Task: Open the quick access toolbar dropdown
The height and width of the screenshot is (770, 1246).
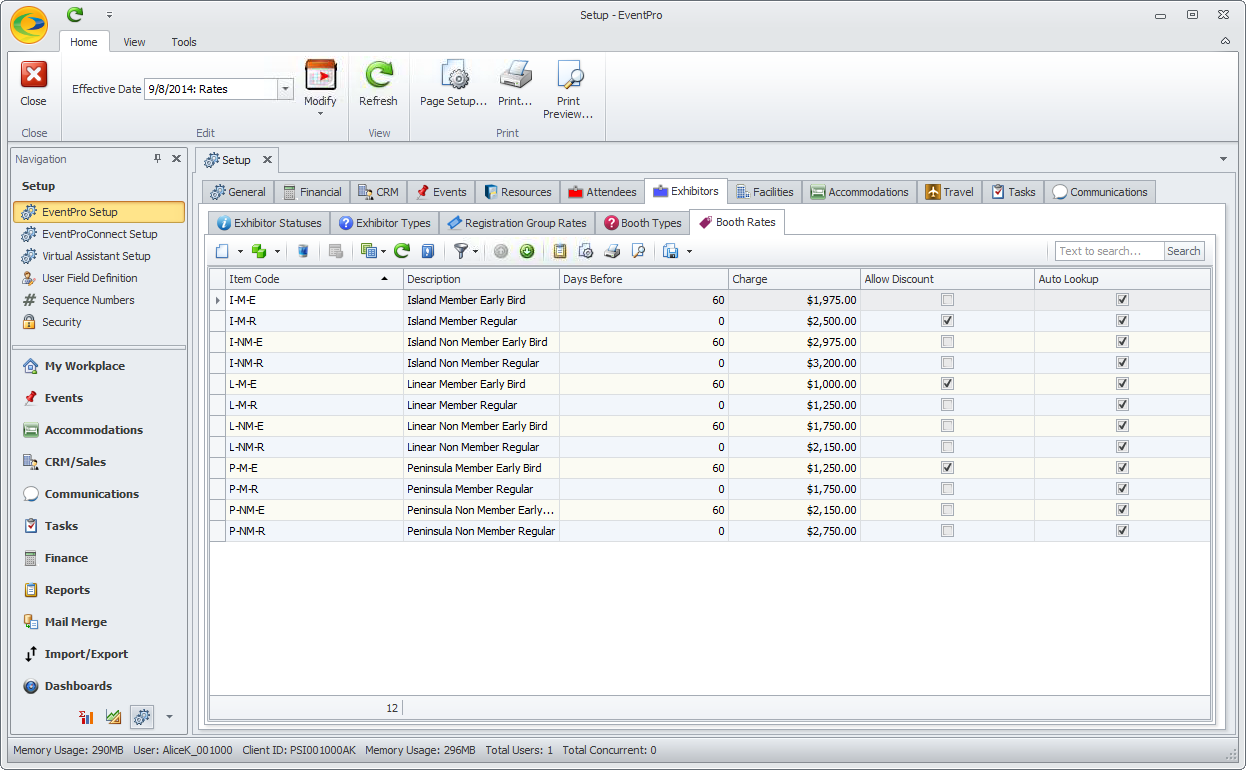Action: tap(109, 16)
